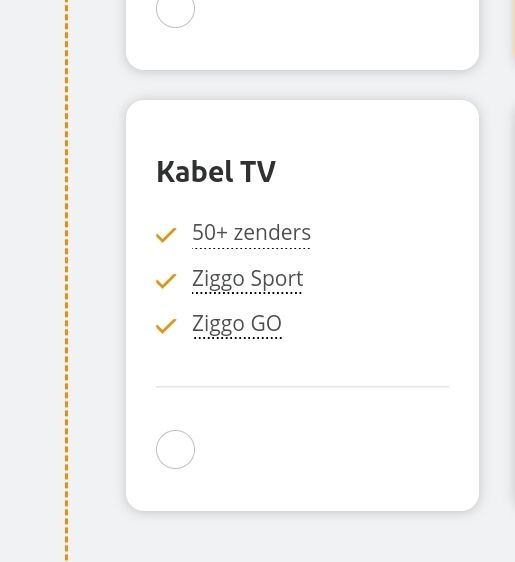Click the checkmark icon beside Ziggo GO
The image size is (515, 562).
coord(166,326)
